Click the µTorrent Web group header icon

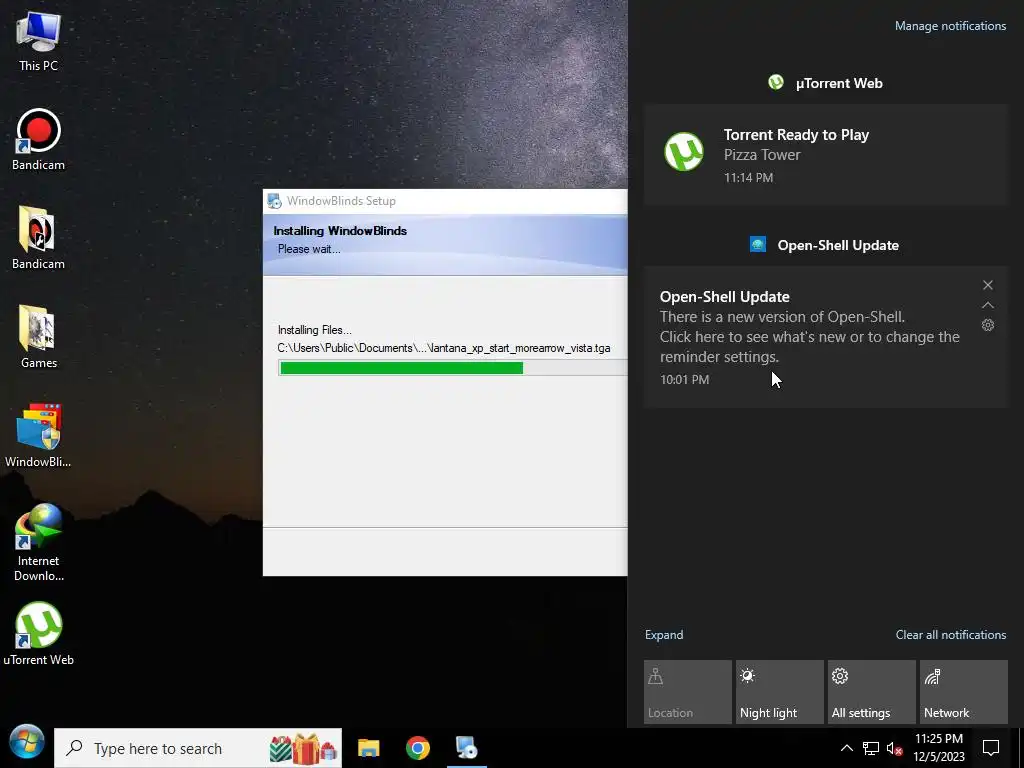pos(776,82)
